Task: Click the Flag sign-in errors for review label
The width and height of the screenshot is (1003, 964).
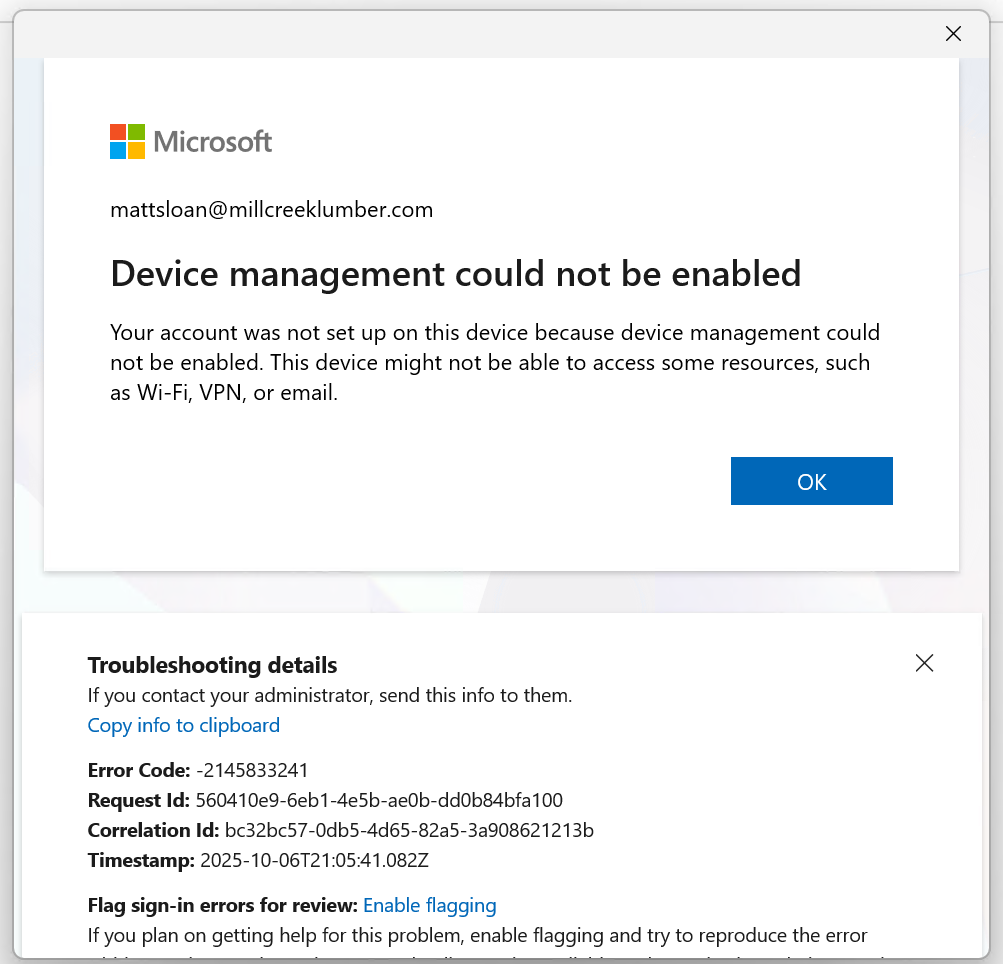Action: coord(222,905)
